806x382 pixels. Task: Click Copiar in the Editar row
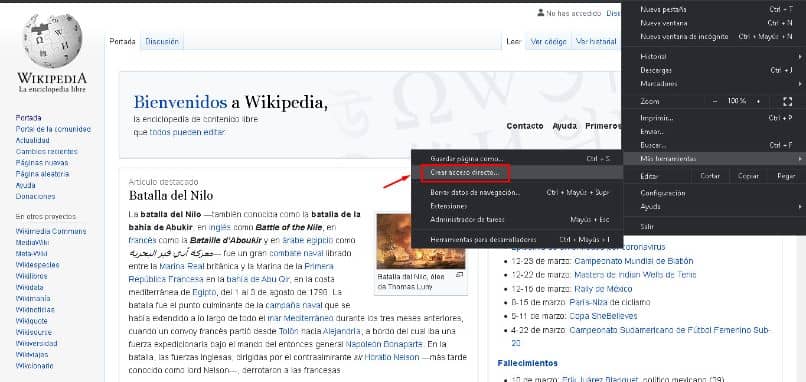point(748,176)
